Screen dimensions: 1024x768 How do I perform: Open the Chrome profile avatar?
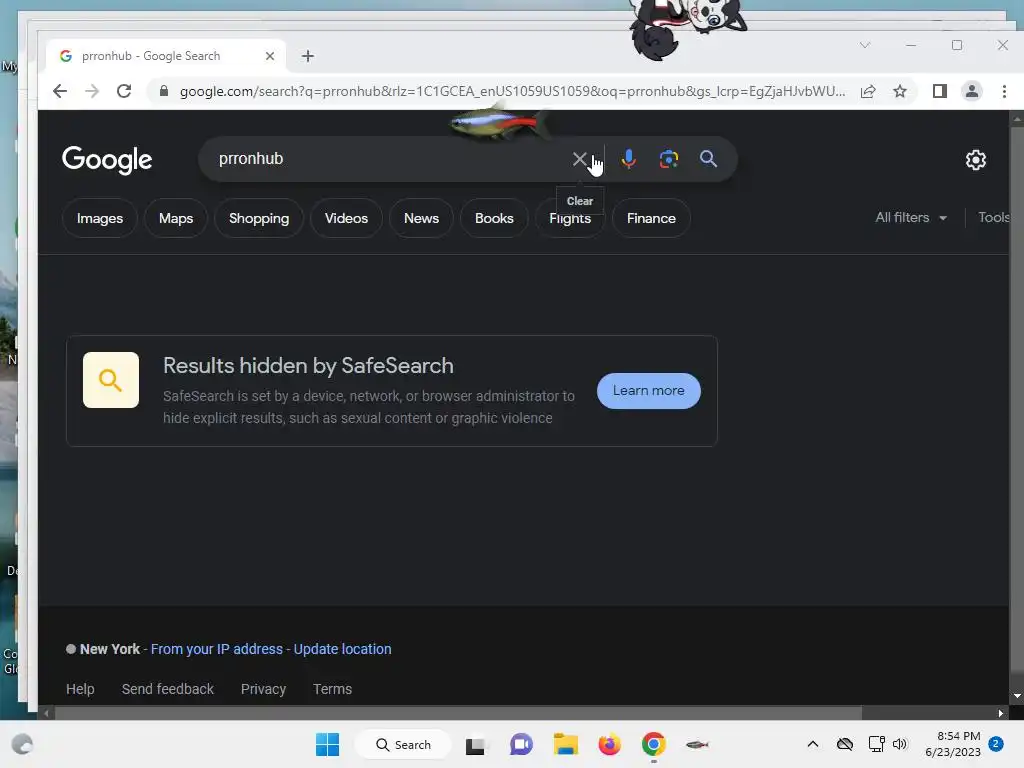972,91
